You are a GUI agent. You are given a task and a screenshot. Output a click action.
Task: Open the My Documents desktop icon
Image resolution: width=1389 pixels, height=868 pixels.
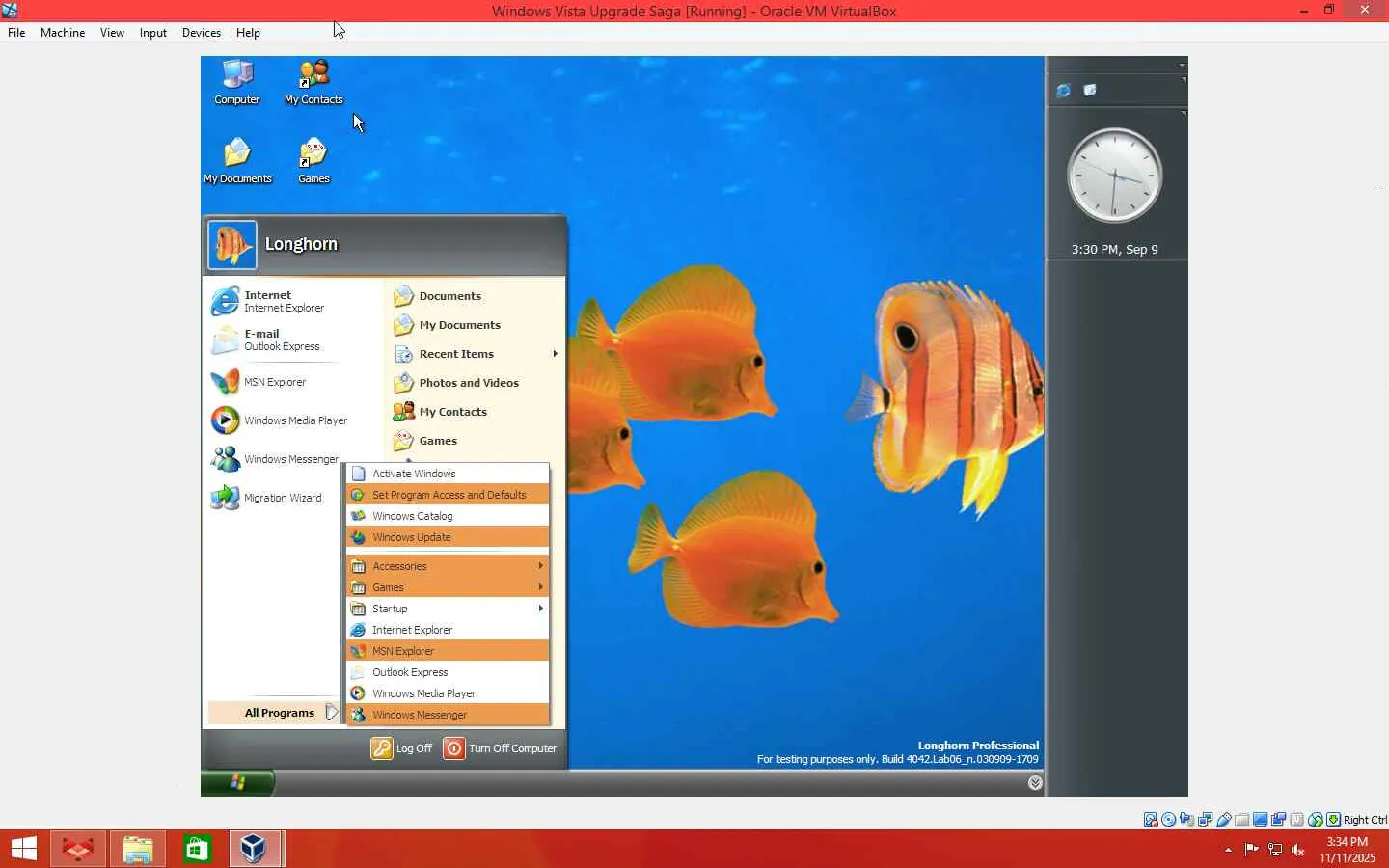tap(237, 161)
